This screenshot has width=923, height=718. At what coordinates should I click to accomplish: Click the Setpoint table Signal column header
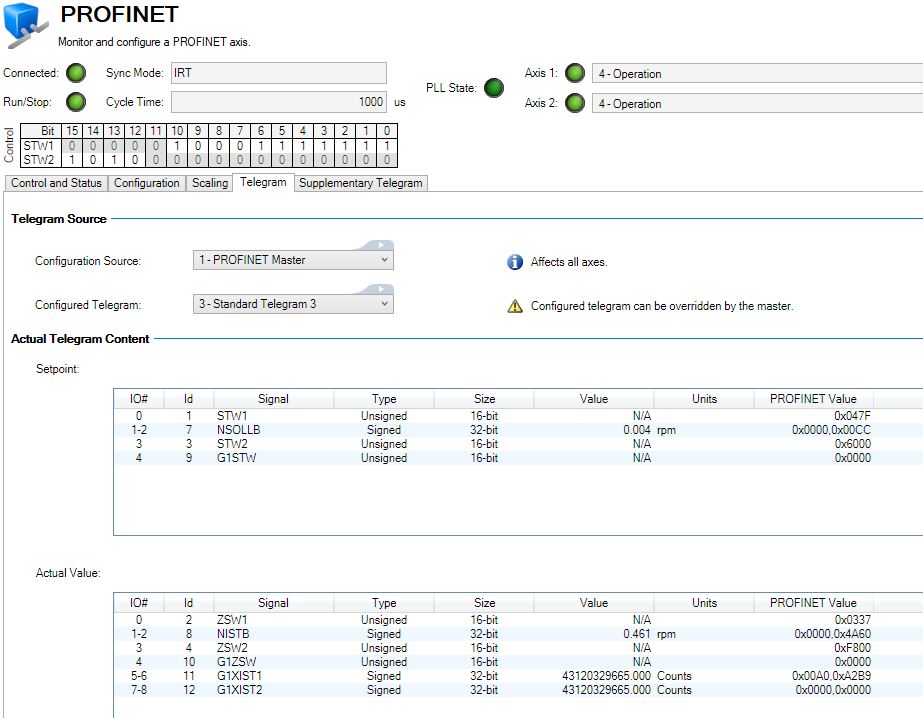tap(273, 399)
